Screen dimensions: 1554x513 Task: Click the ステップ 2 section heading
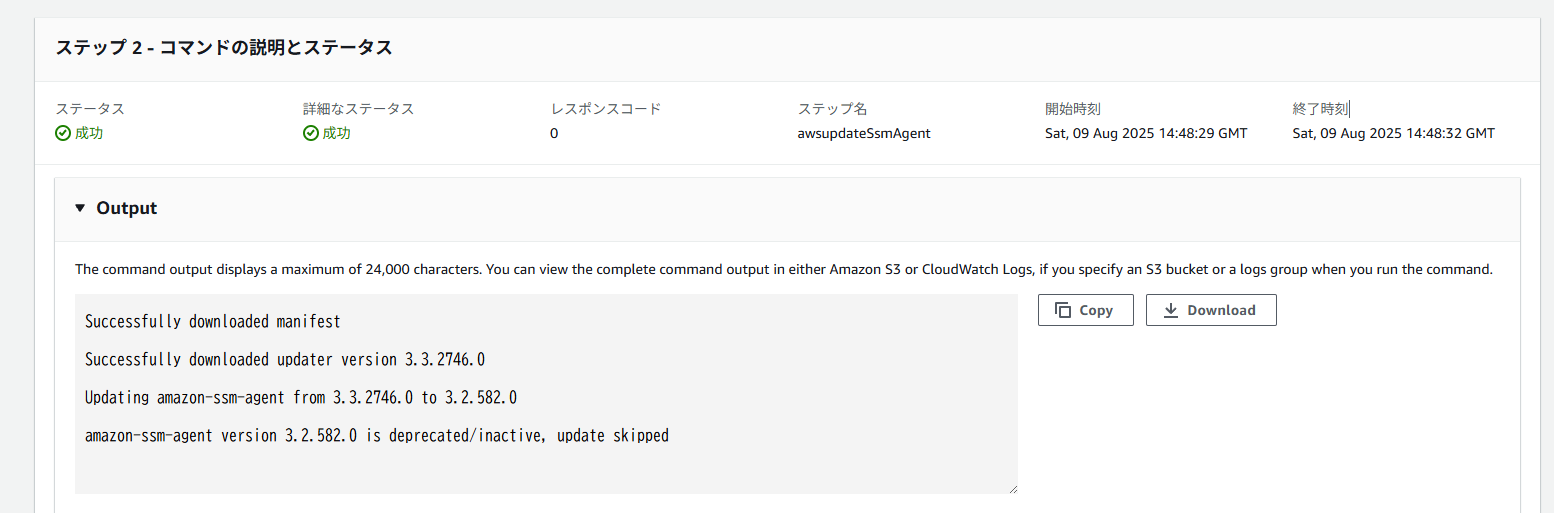point(223,48)
